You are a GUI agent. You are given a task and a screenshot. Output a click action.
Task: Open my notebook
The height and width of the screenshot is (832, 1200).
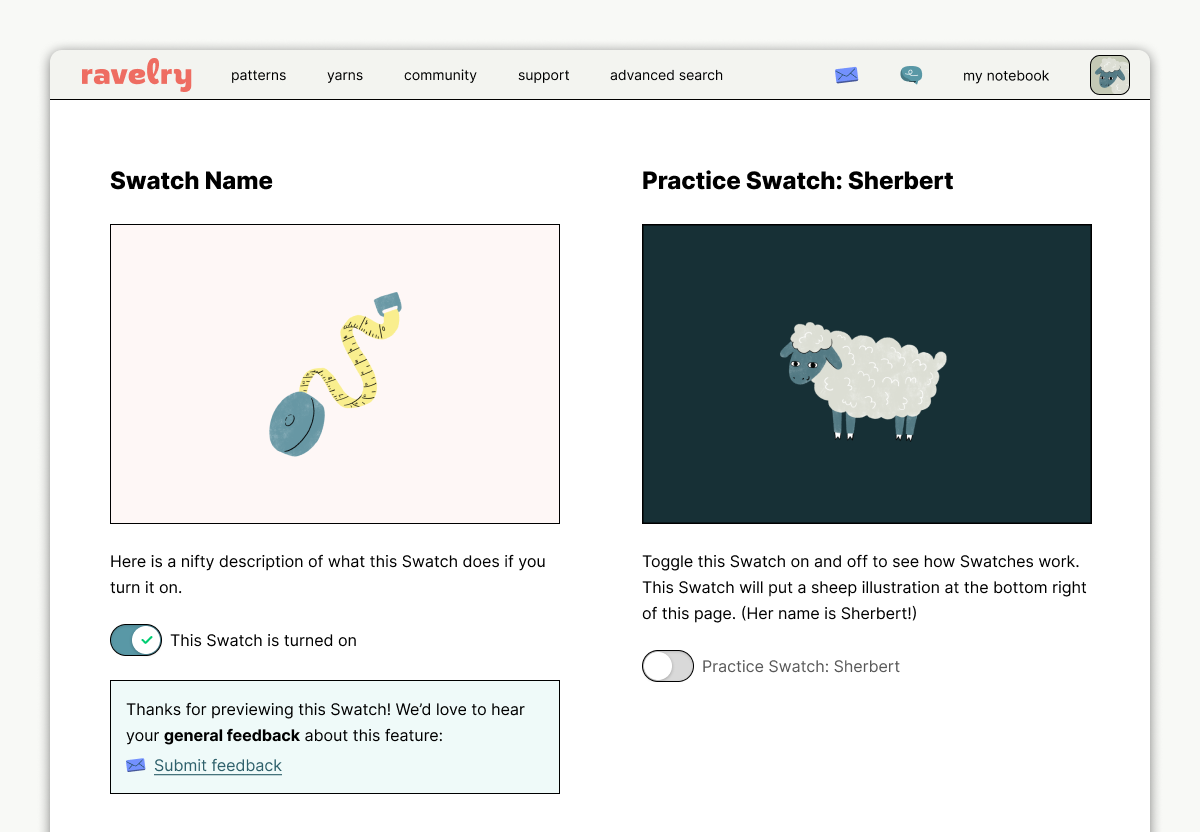coord(1005,75)
